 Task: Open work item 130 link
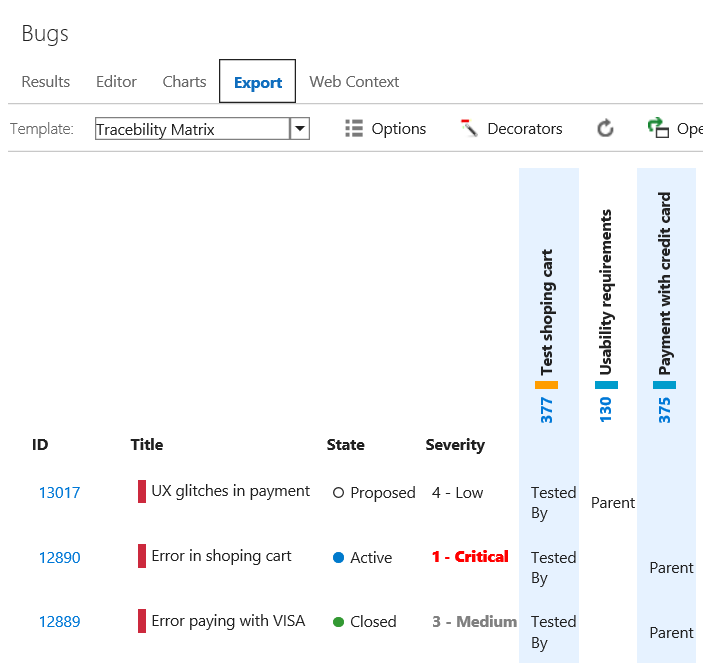[605, 410]
